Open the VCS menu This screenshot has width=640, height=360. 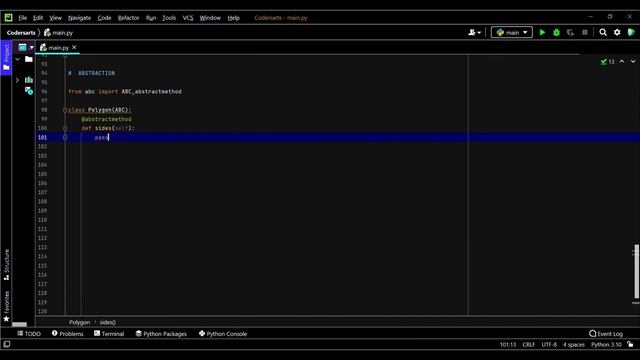tap(188, 18)
